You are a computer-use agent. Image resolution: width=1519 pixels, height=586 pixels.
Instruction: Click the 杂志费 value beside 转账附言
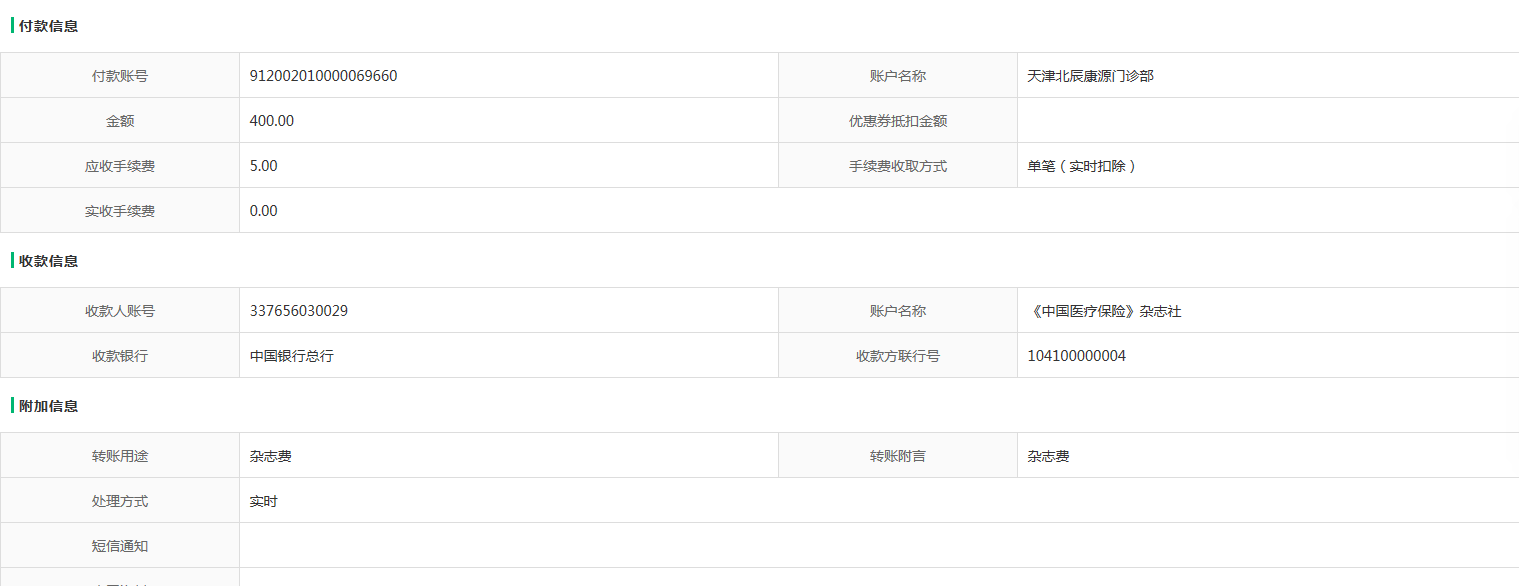coord(1048,456)
